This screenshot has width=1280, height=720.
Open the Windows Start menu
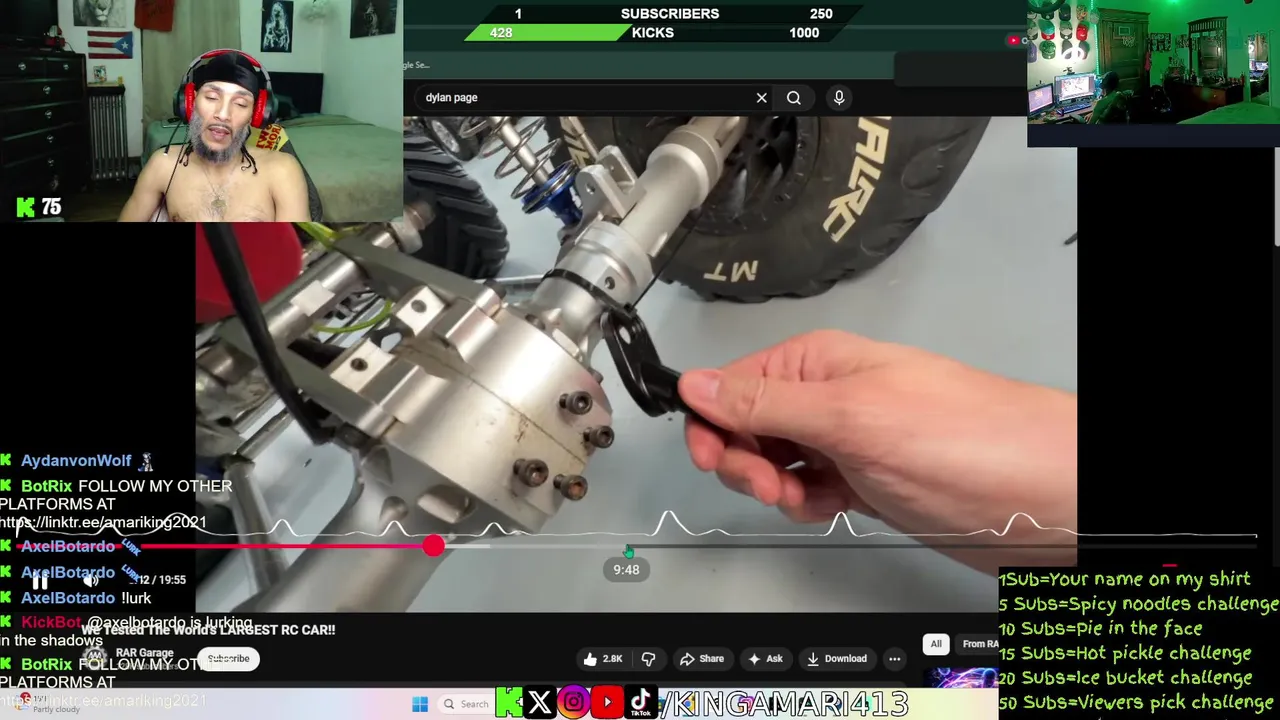click(420, 704)
